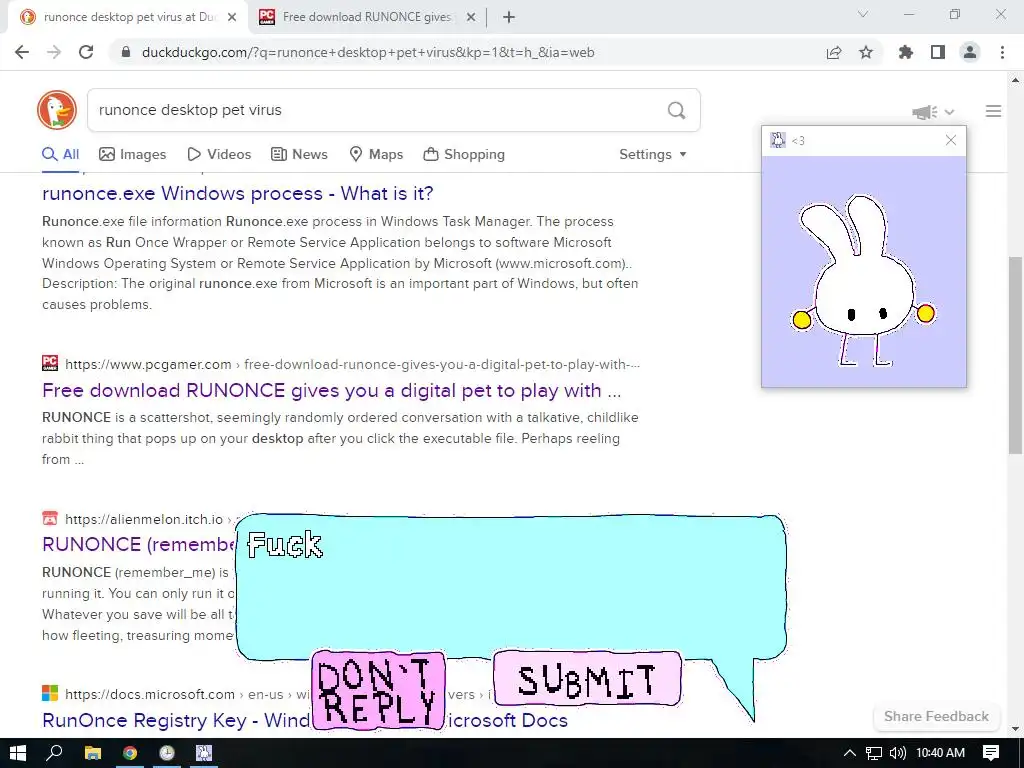Toggle the browser side panel icon
This screenshot has width=1024, height=768.
938,52
